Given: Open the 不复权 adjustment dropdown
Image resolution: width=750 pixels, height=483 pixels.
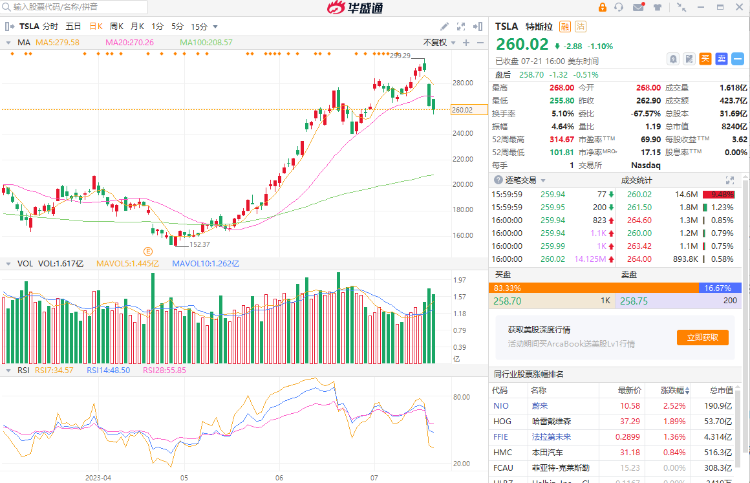Looking at the screenshot, I should pos(437,43).
